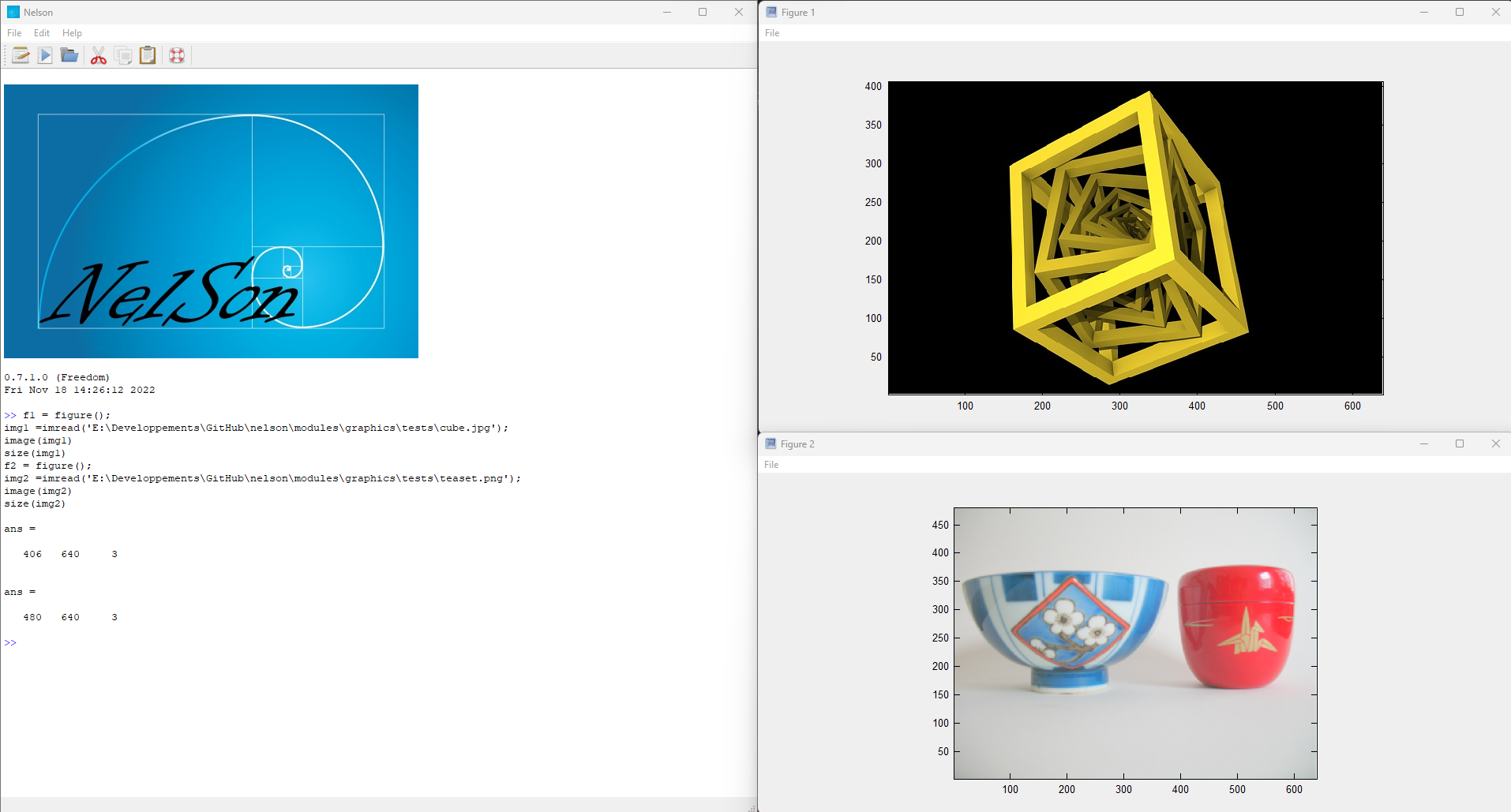
Task: Click the 'size(img2)' console line
Action: (x=35, y=503)
